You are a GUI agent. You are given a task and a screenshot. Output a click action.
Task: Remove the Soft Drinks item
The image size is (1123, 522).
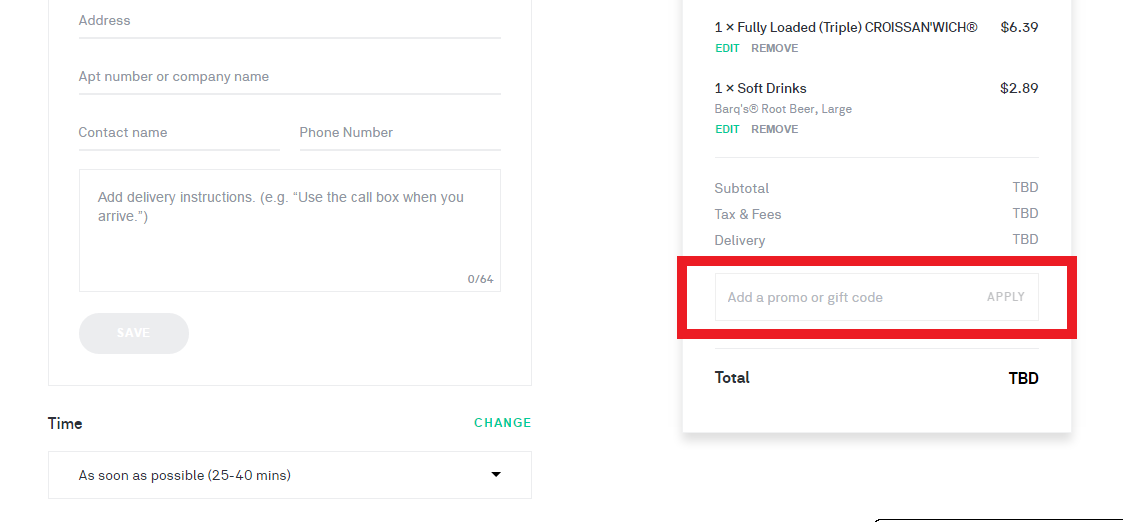point(774,130)
